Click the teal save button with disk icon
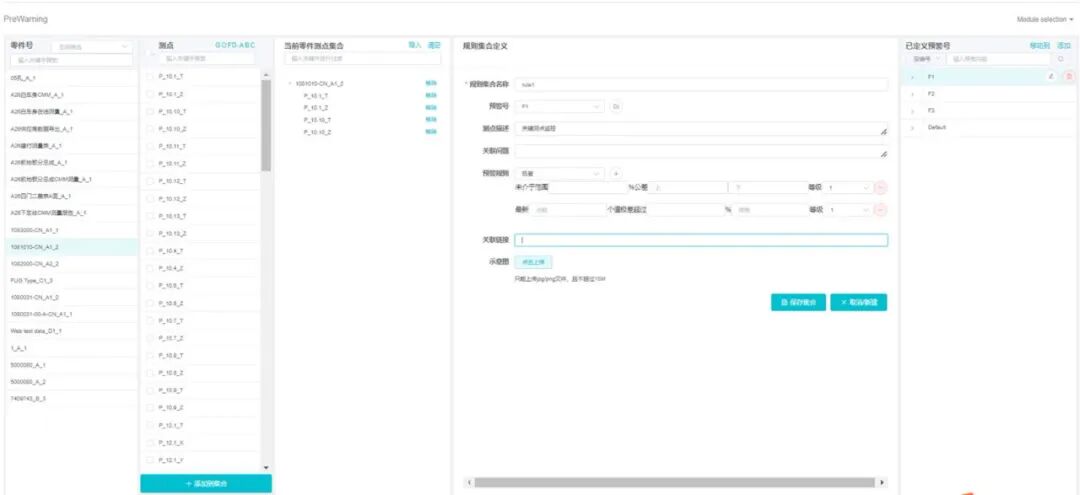The width and height of the screenshot is (1080, 495). tap(798, 303)
